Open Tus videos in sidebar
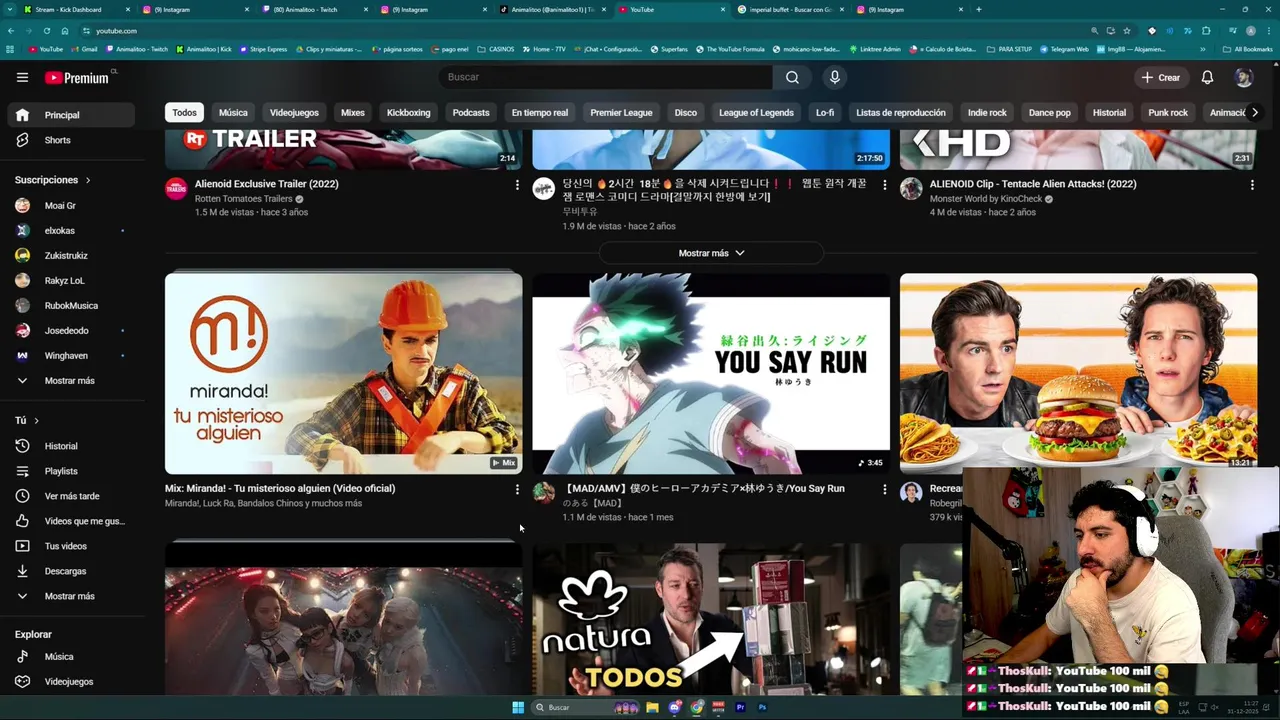Screen dimensions: 1280x720 click(x=70, y=546)
